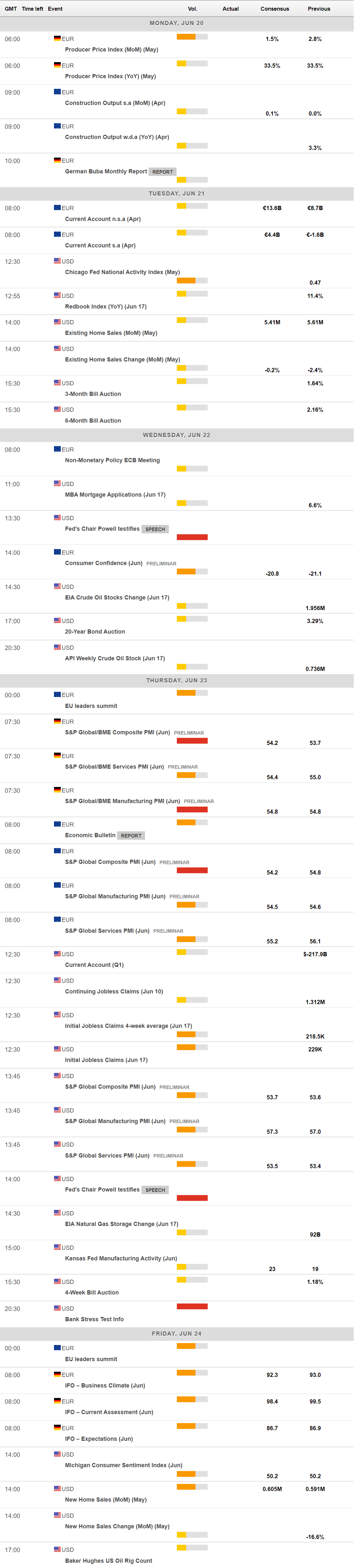Click the US flag for Chicago Fed National Activity Index
Screen dimensions: 354x1568
click(x=57, y=261)
